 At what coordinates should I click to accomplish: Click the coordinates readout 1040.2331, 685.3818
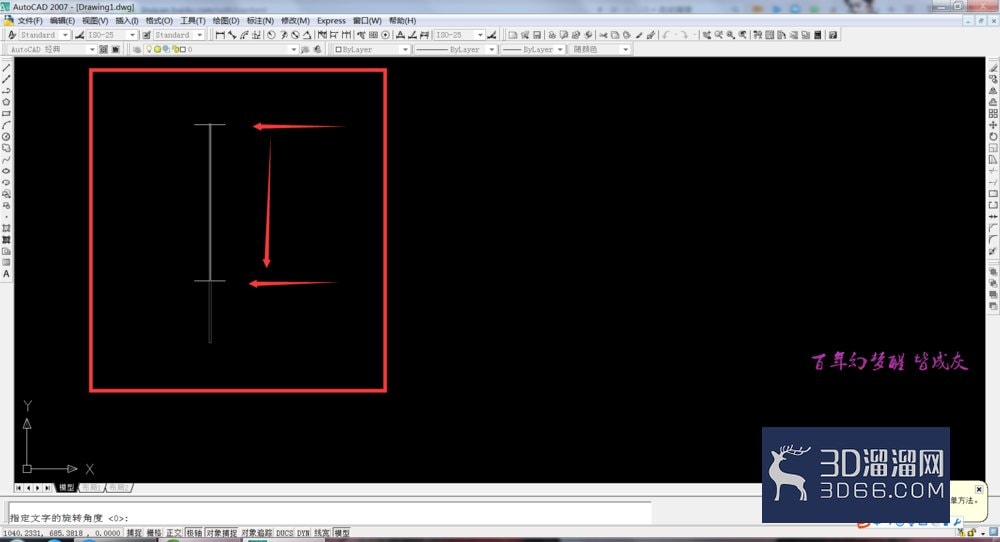click(62, 532)
